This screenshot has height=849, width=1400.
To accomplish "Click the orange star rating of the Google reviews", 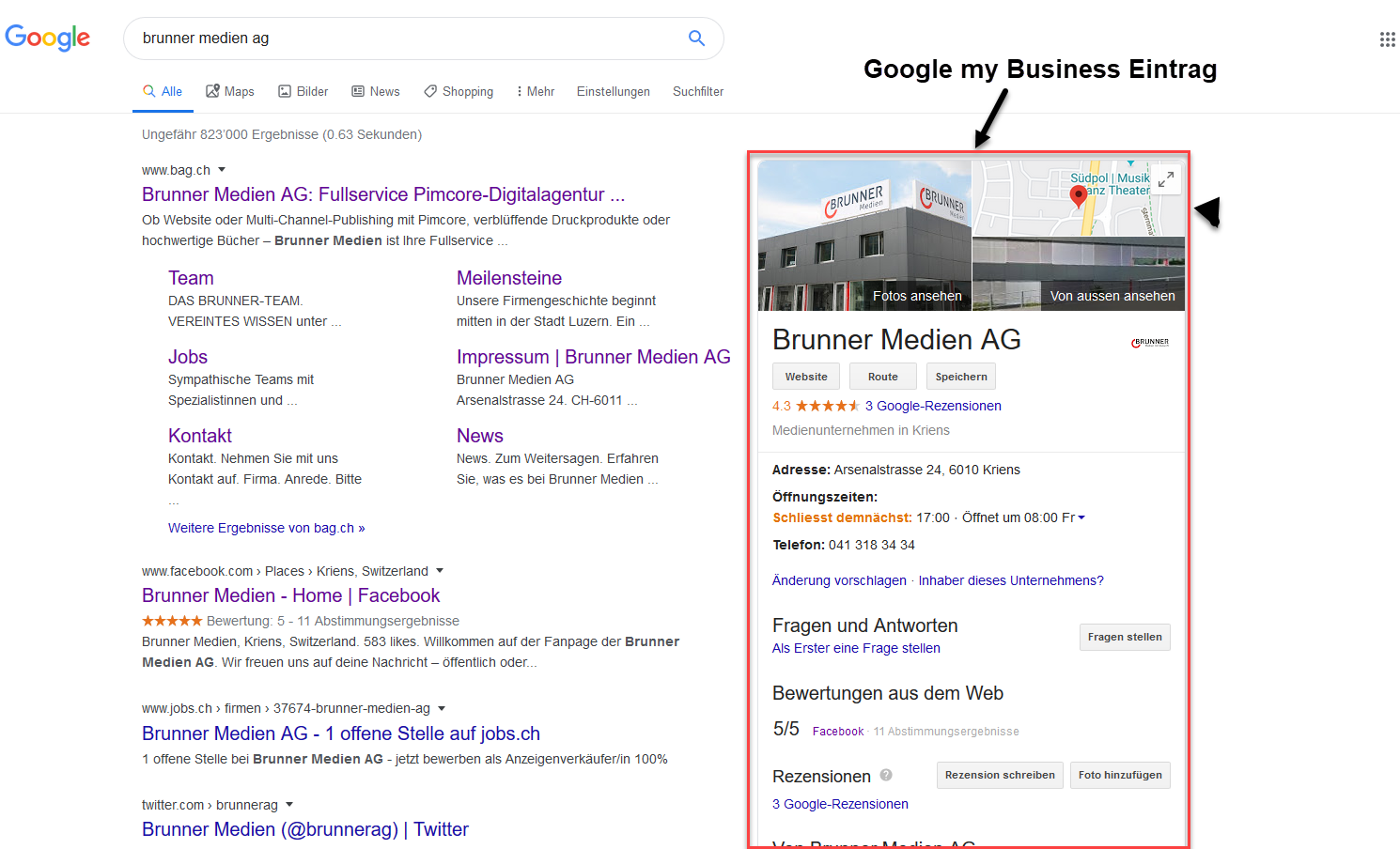I will pyautogui.click(x=828, y=406).
